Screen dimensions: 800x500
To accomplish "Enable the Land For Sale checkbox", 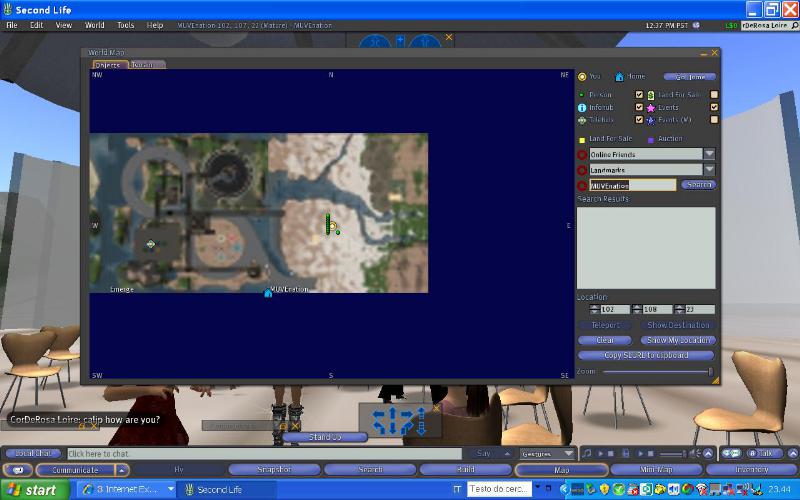I will click(714, 95).
